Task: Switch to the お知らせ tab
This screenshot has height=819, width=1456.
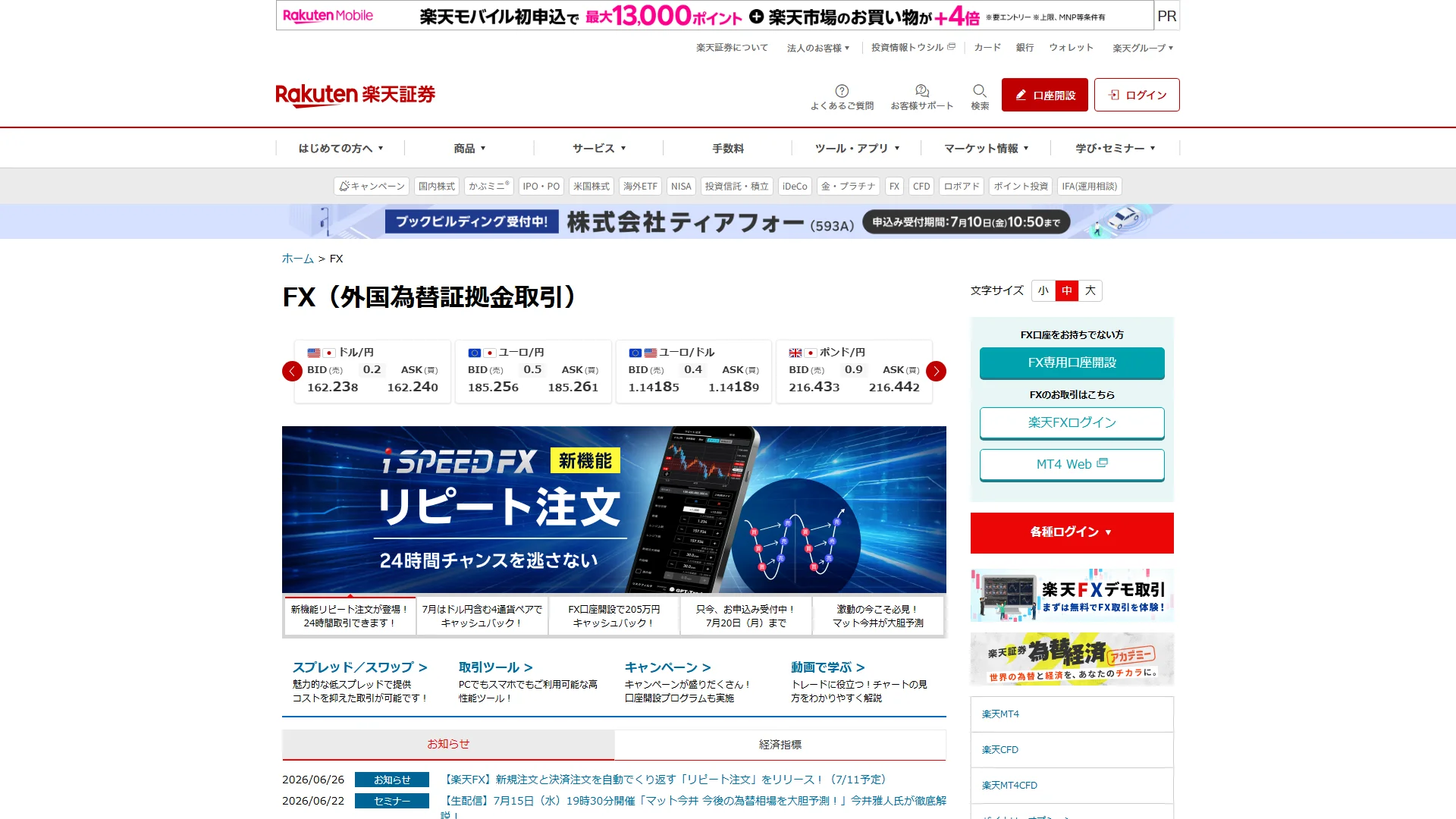Action: point(448,745)
